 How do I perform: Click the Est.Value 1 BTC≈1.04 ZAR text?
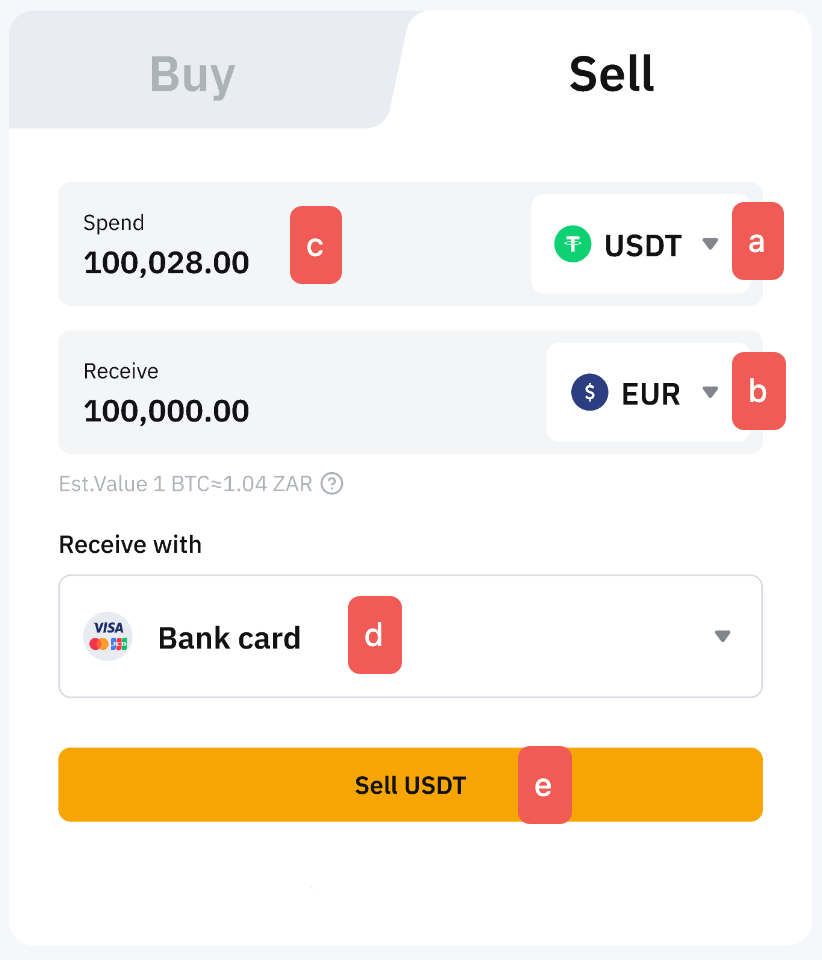point(186,484)
